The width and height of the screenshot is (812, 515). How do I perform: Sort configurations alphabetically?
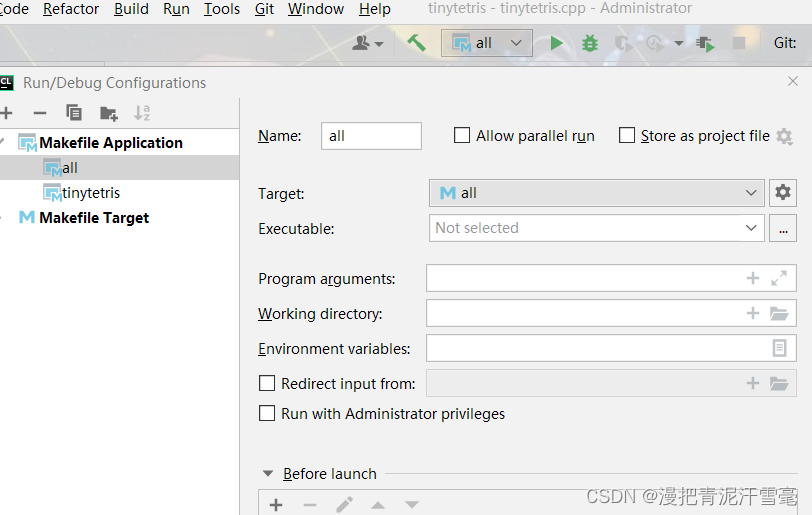[142, 112]
